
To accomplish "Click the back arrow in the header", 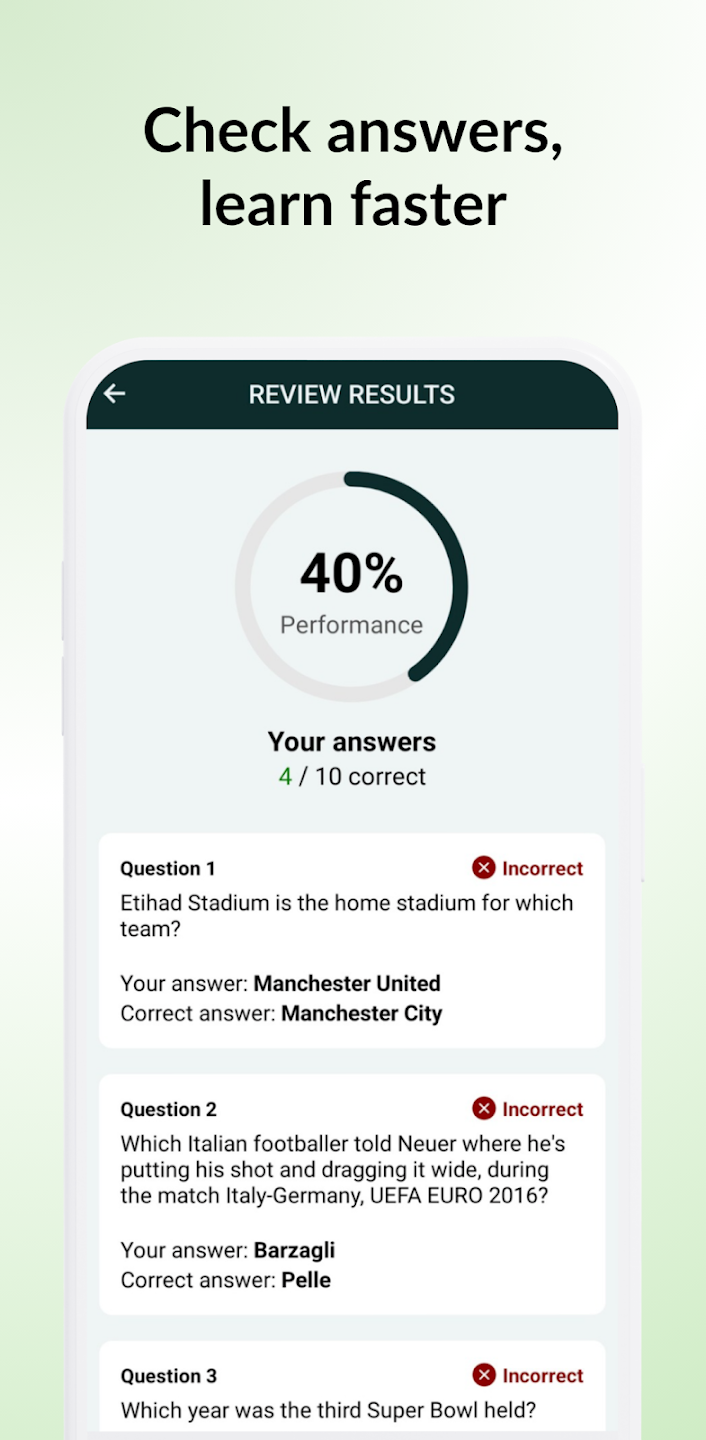I will pyautogui.click(x=113, y=394).
